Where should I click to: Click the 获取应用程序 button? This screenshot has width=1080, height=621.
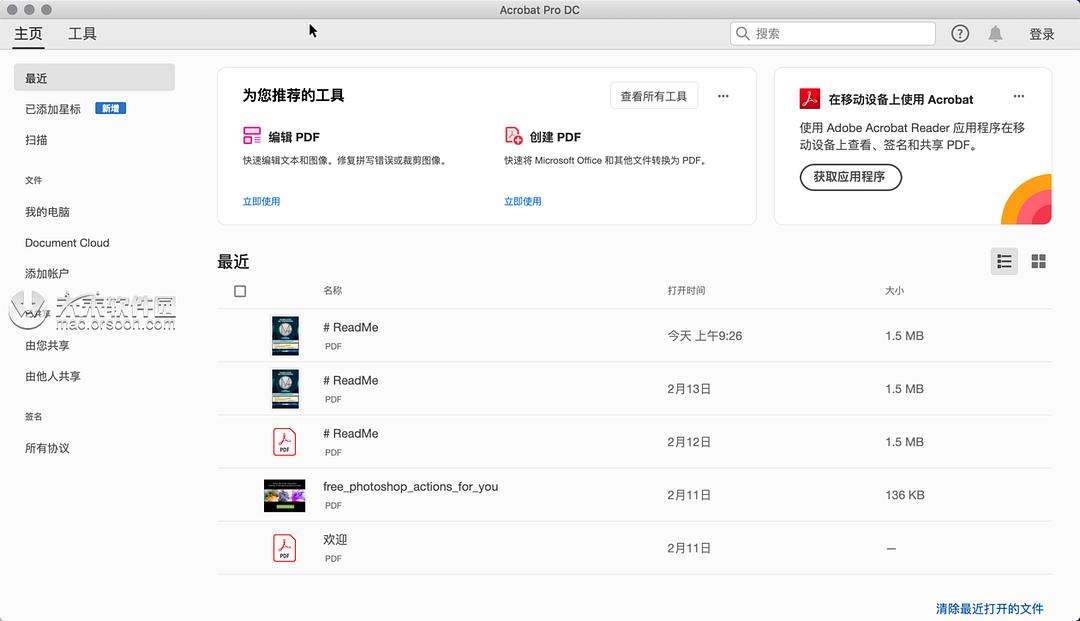coord(850,177)
